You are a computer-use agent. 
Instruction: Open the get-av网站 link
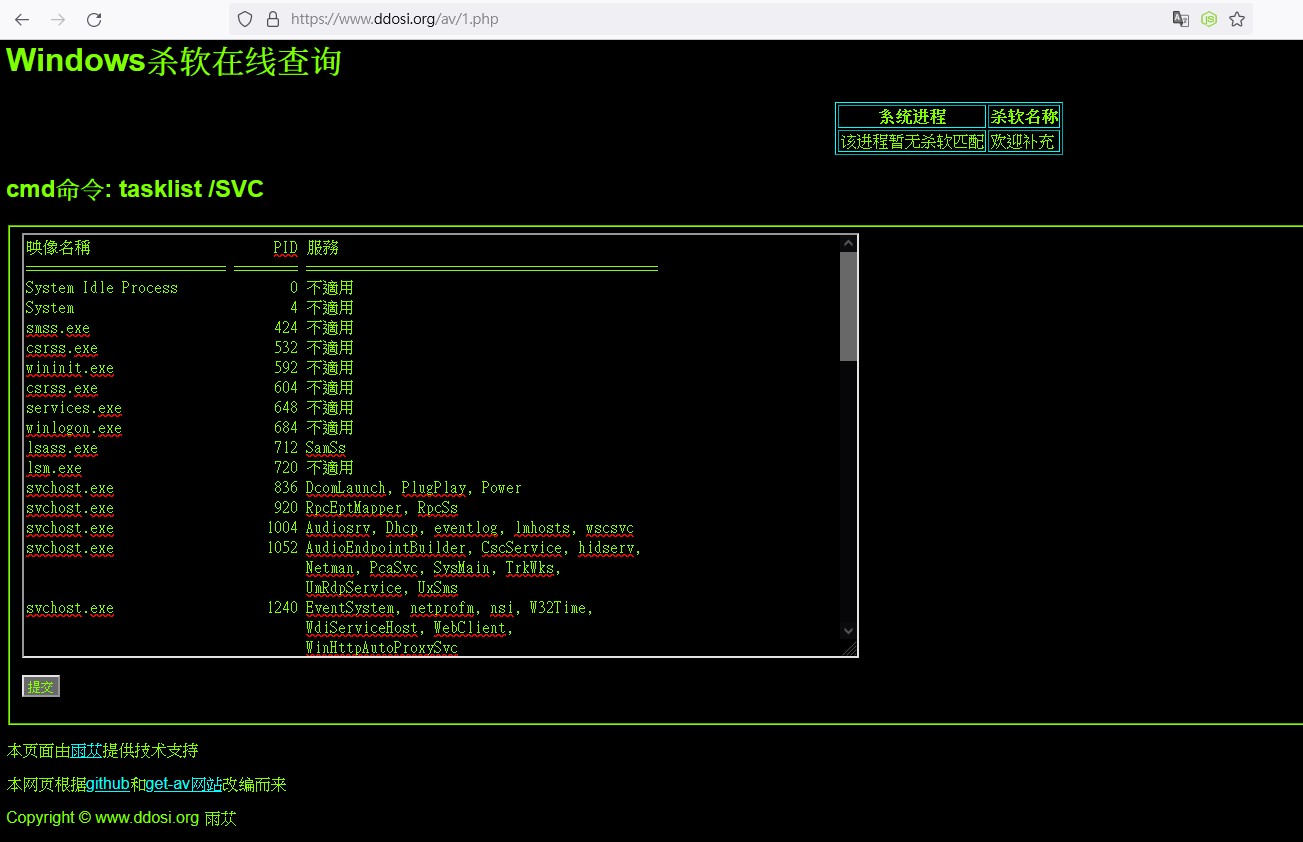[184, 784]
